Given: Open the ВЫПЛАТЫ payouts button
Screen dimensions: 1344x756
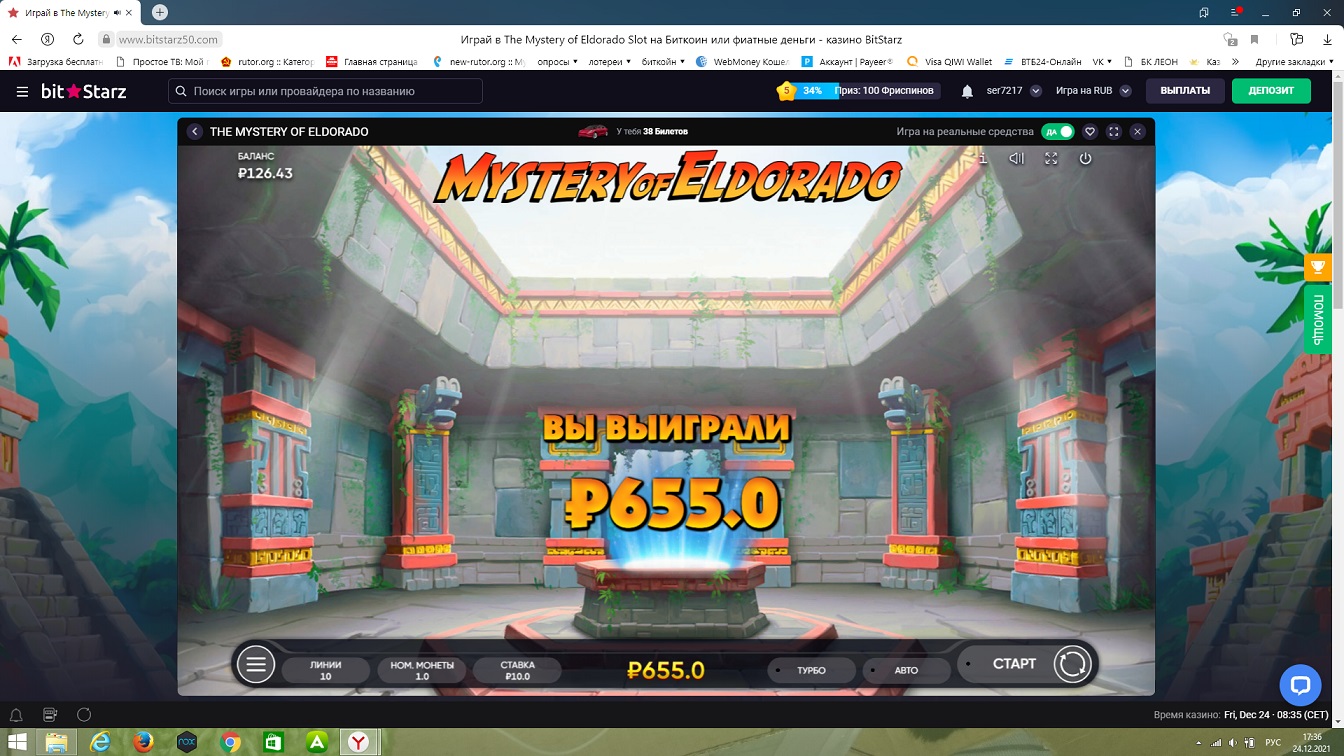Looking at the screenshot, I should [1185, 91].
